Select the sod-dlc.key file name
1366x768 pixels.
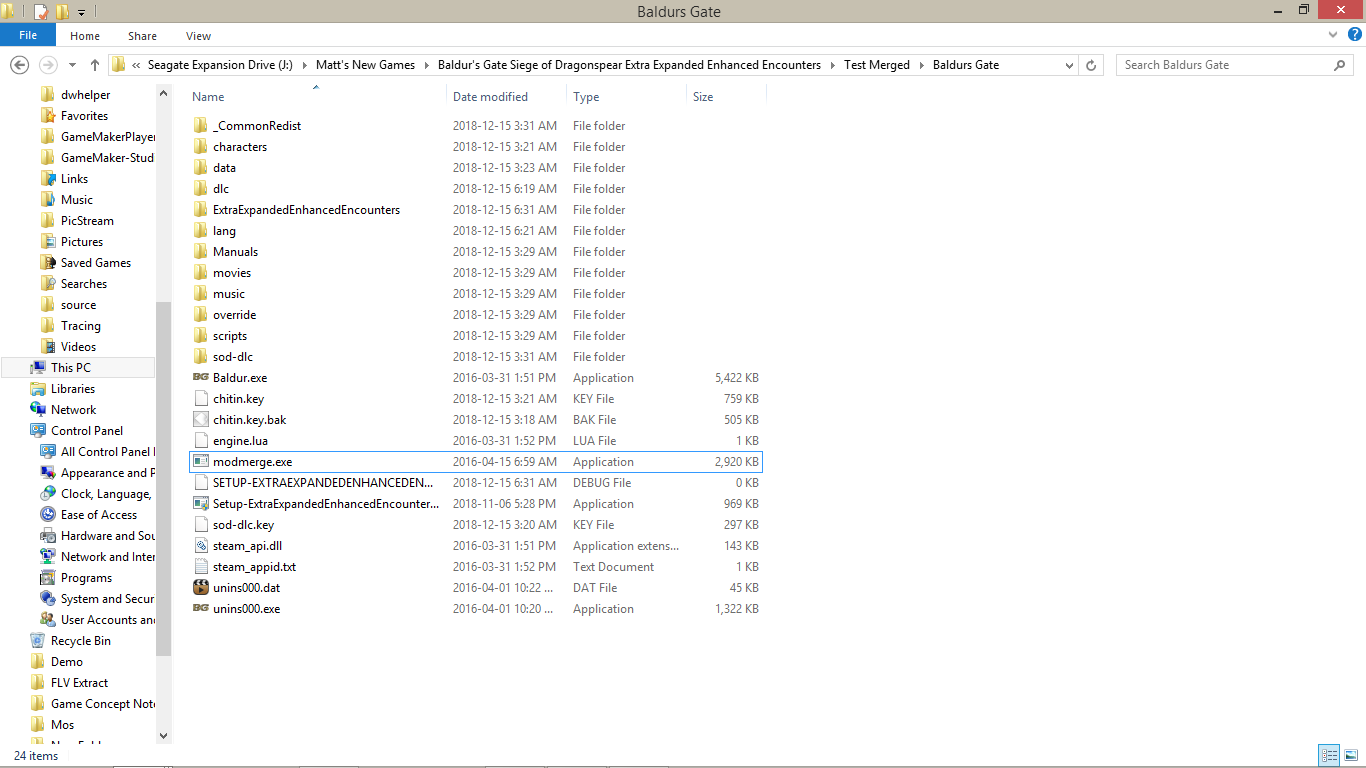[x=243, y=525]
